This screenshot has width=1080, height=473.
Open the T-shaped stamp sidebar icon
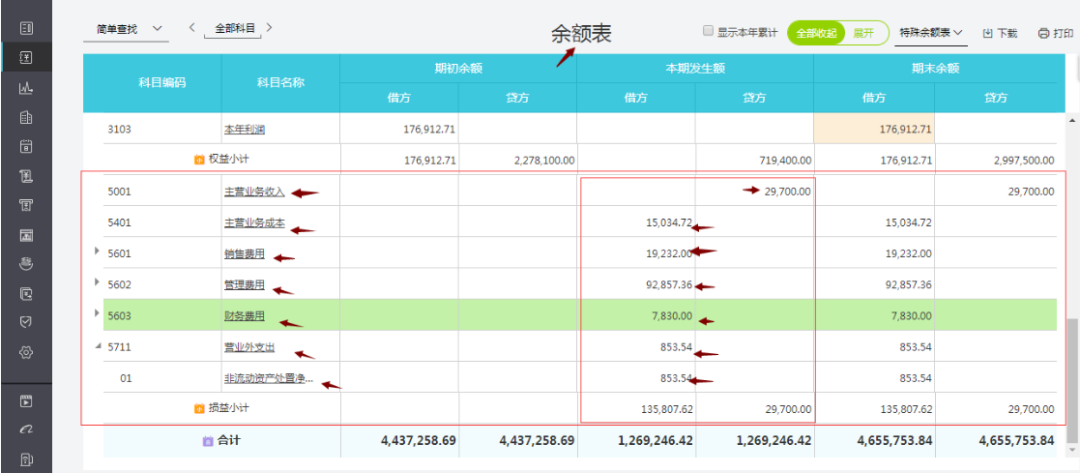pyautogui.click(x=26, y=205)
